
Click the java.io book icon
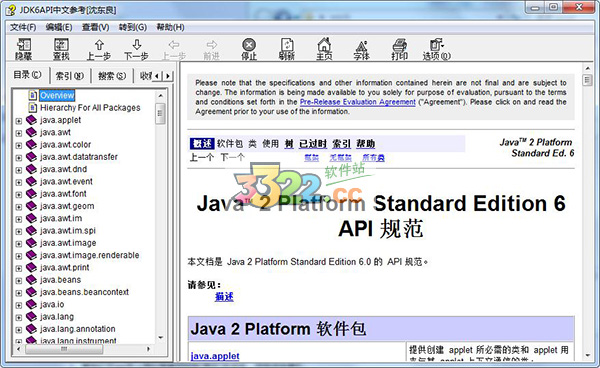click(x=31, y=304)
